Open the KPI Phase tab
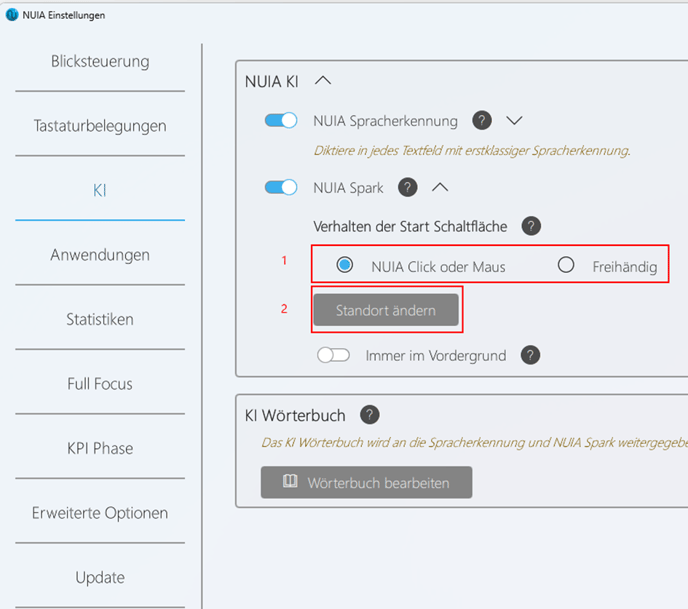This screenshot has width=688, height=609. (x=100, y=448)
